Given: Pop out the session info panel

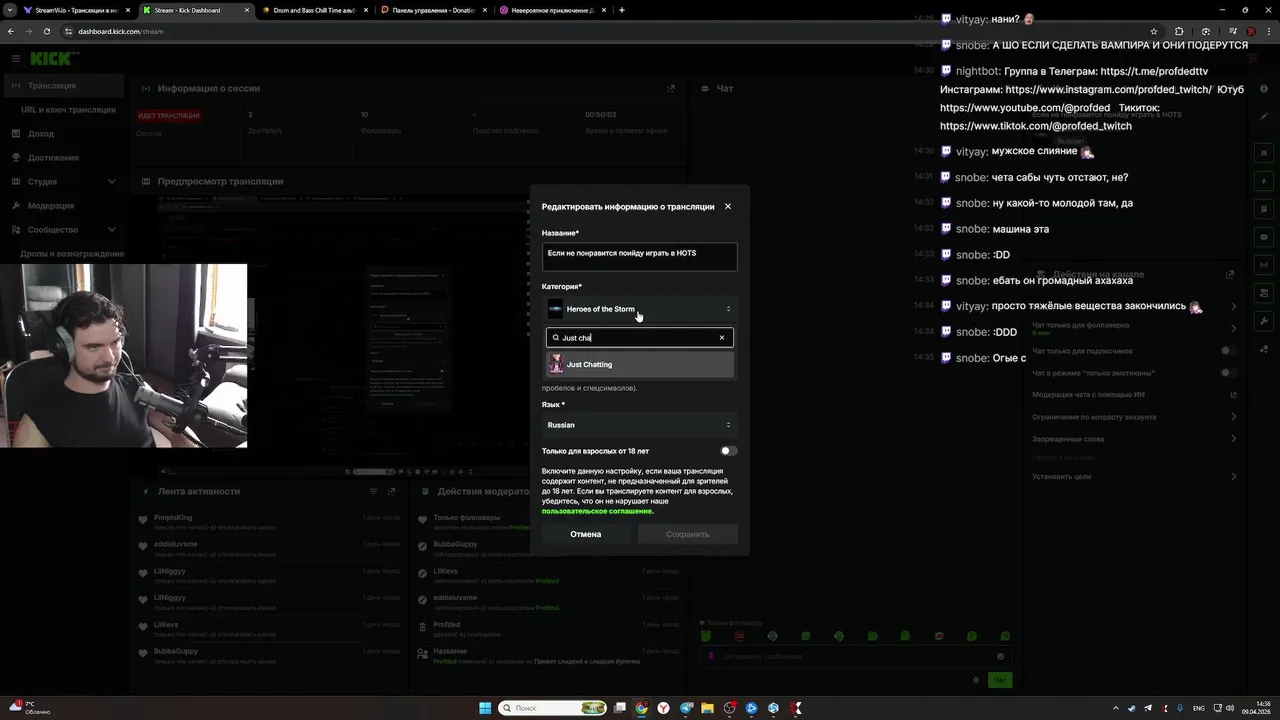Looking at the screenshot, I should click(671, 89).
